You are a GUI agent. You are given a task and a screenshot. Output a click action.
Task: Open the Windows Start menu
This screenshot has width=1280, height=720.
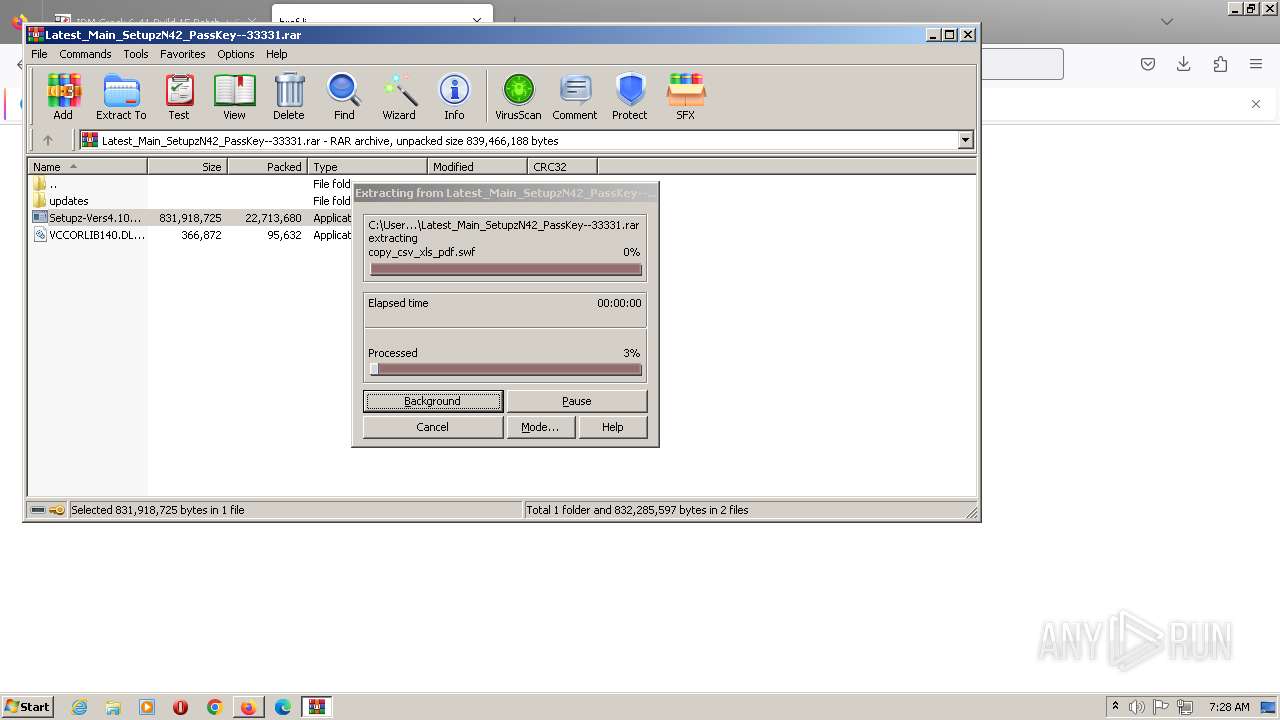(27, 706)
